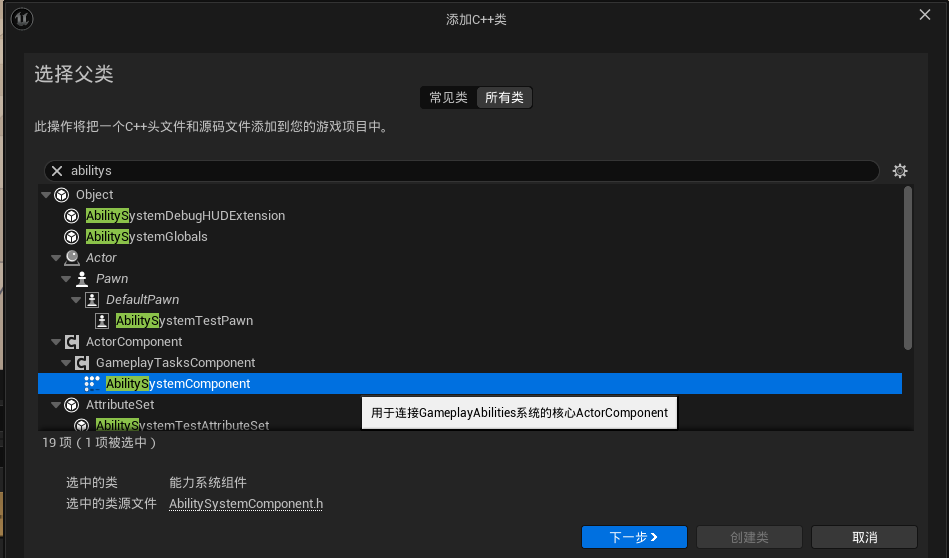Click the 下一步 button
This screenshot has width=949, height=558.
point(634,537)
